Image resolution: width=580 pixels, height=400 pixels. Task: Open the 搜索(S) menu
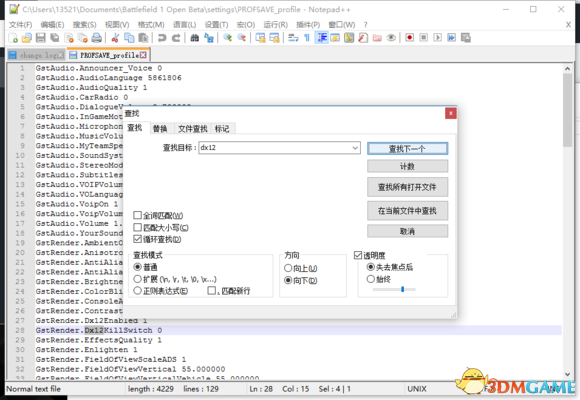pos(84,25)
